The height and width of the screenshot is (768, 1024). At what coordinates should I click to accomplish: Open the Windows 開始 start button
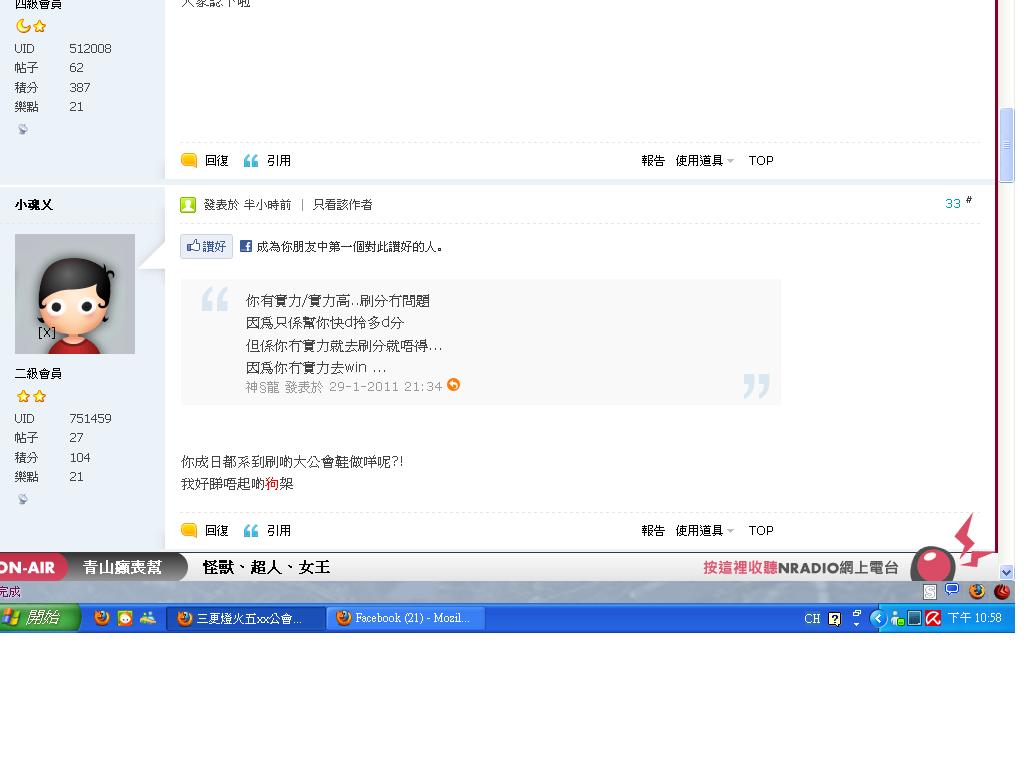pyautogui.click(x=39, y=618)
